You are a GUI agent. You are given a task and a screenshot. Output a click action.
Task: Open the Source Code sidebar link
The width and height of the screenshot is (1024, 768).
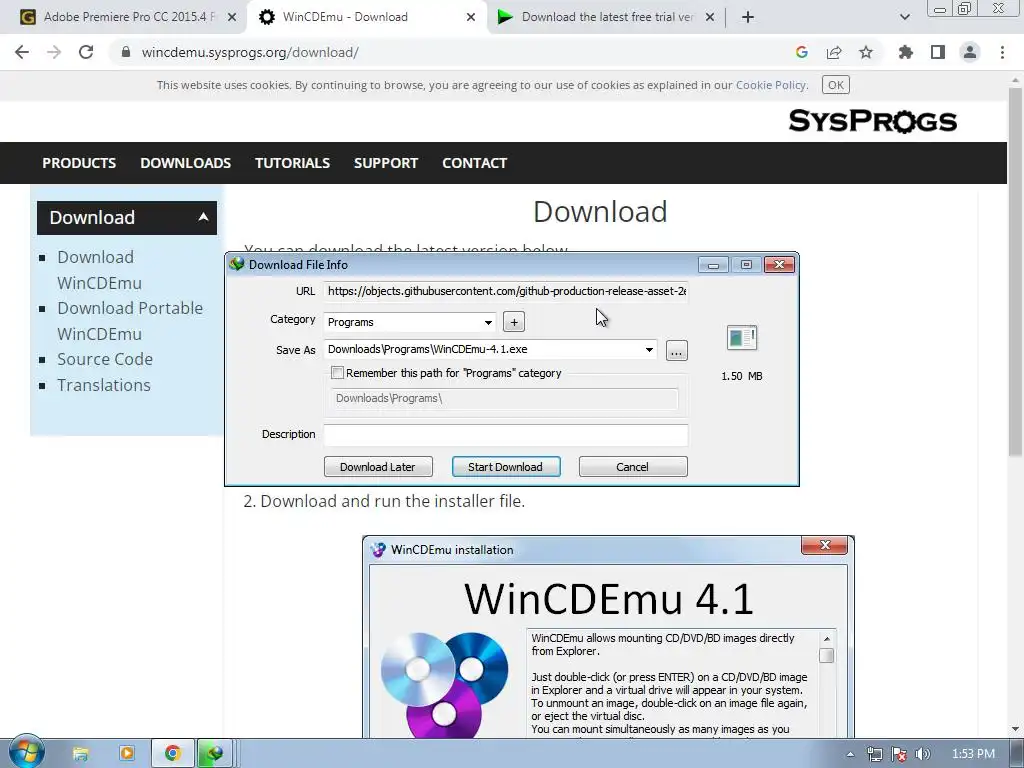pos(104,359)
